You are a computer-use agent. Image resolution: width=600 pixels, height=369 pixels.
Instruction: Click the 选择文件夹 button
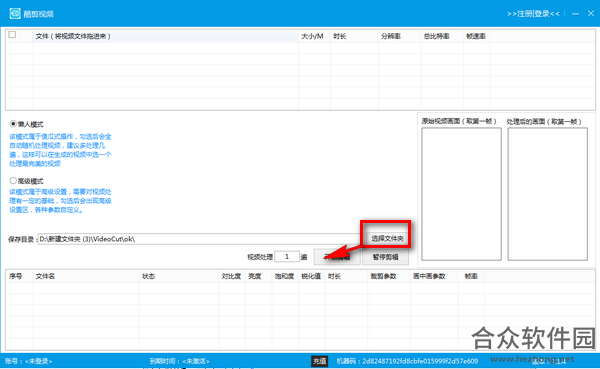(387, 238)
